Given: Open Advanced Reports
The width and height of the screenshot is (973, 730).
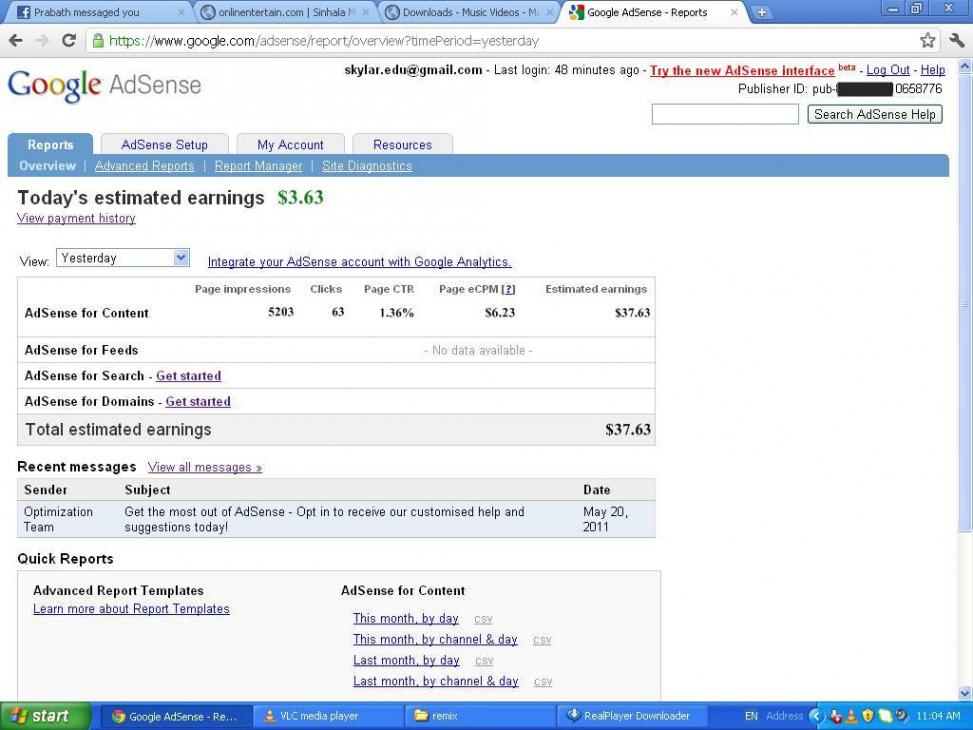Looking at the screenshot, I should click(145, 166).
